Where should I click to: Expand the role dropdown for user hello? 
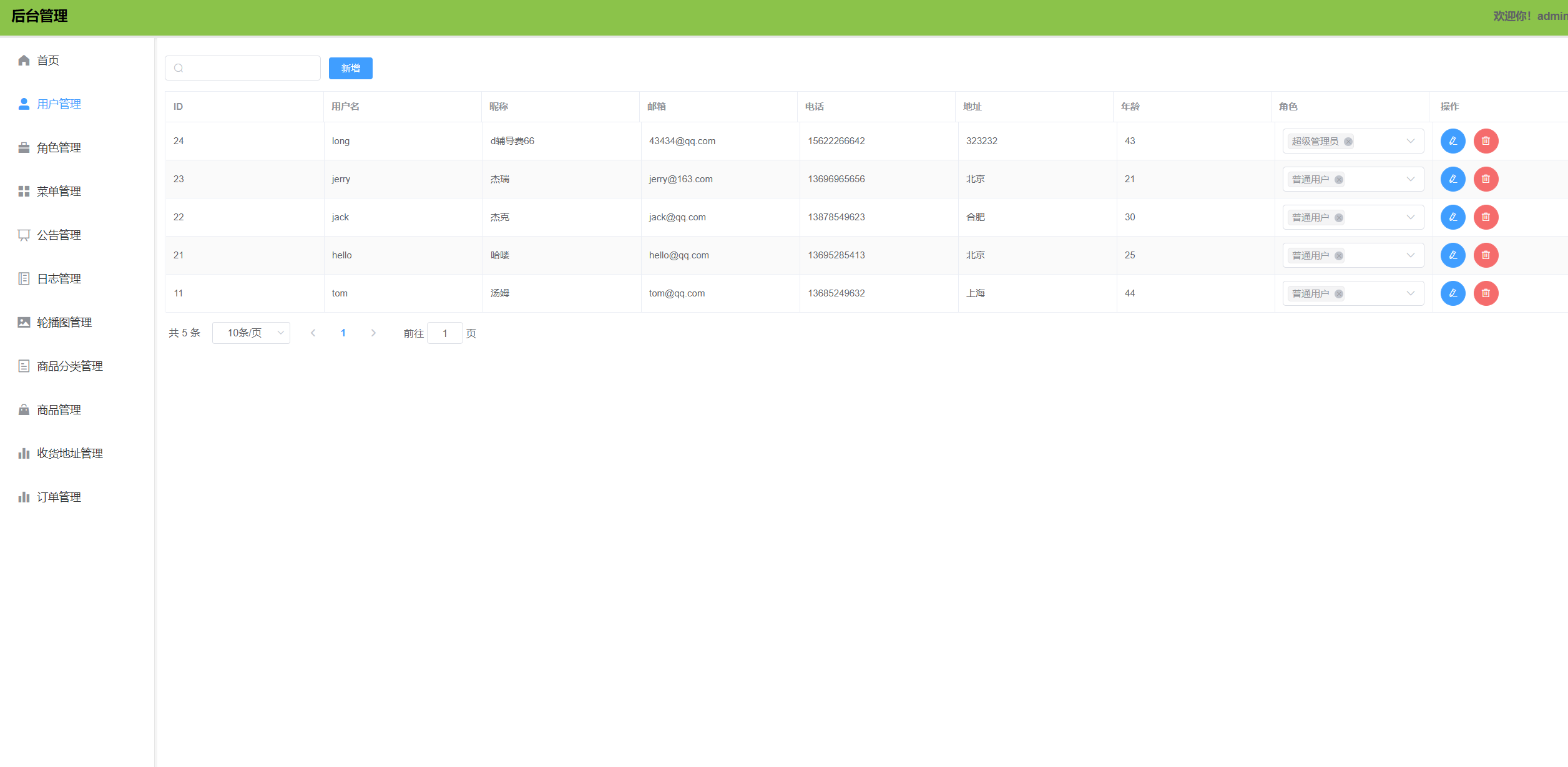[x=1410, y=255]
